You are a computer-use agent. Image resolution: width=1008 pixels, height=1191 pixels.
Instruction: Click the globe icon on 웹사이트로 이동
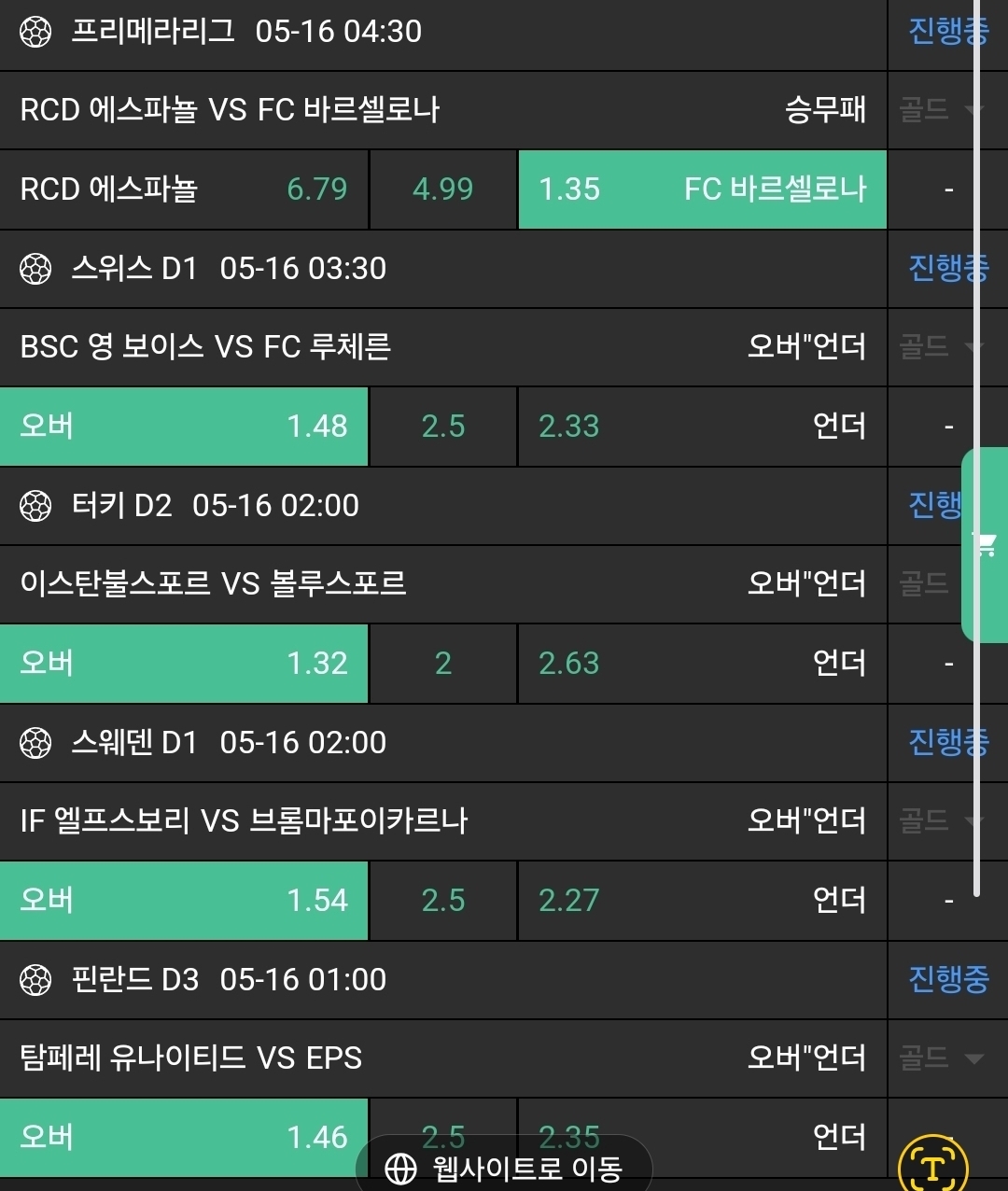pos(400,1169)
